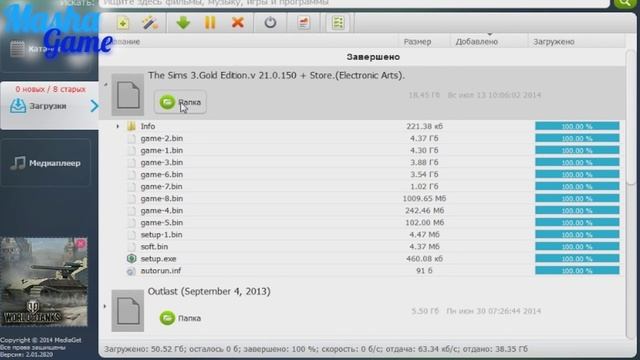Expand the Info folder tree row
This screenshot has width=640, height=360.
[118, 127]
